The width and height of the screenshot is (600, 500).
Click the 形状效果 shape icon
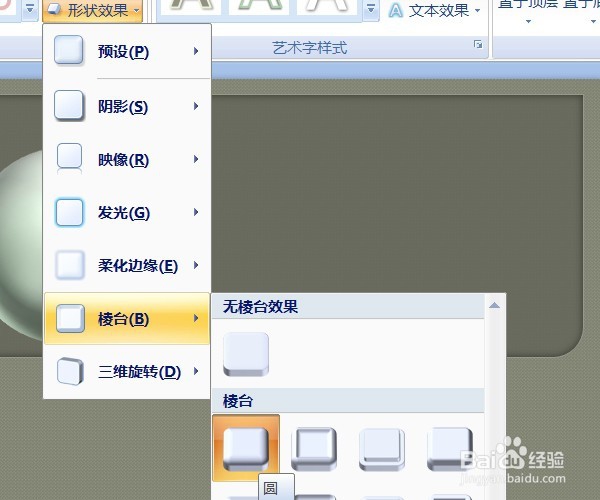[54, 10]
